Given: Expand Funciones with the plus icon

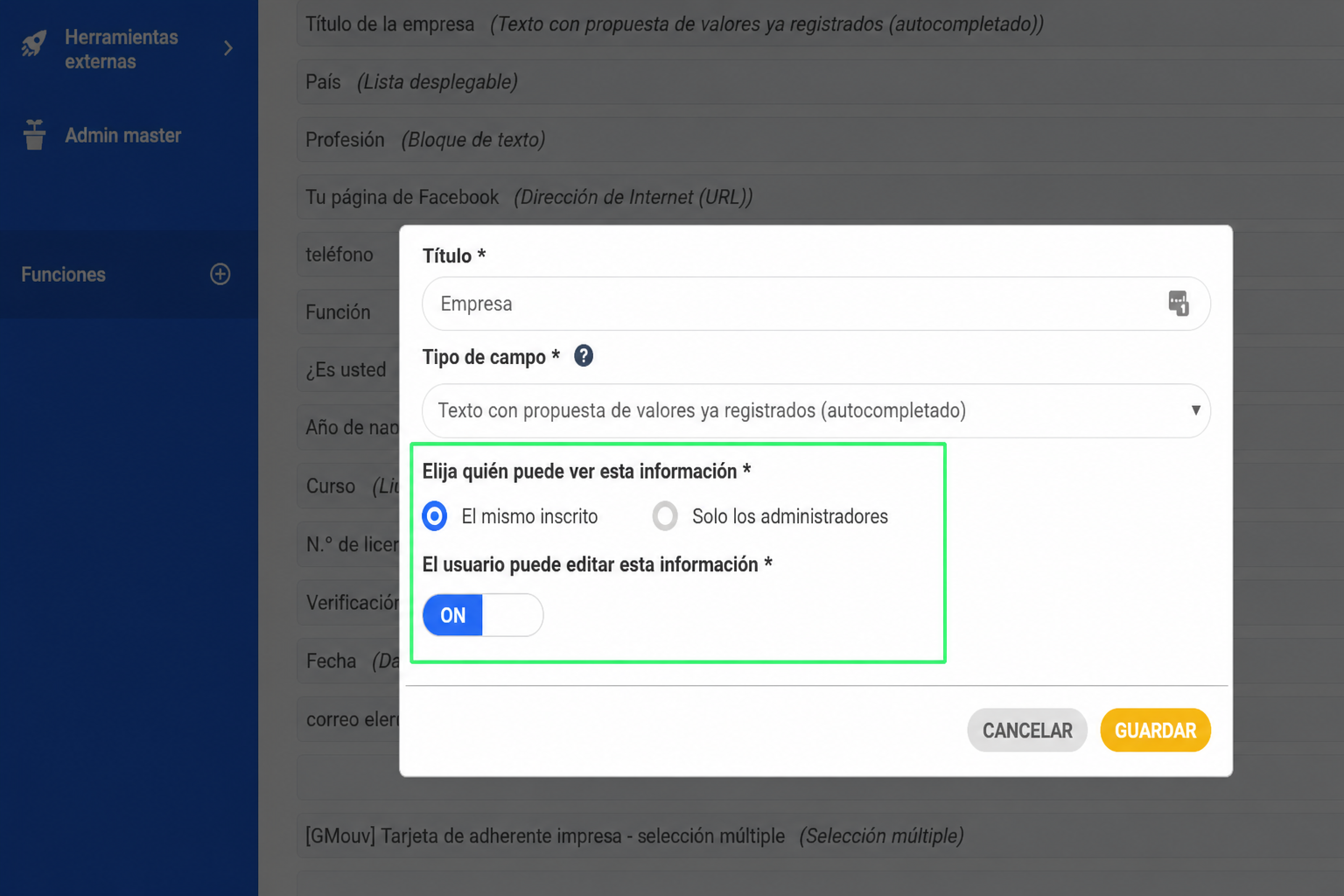Looking at the screenshot, I should [x=220, y=274].
